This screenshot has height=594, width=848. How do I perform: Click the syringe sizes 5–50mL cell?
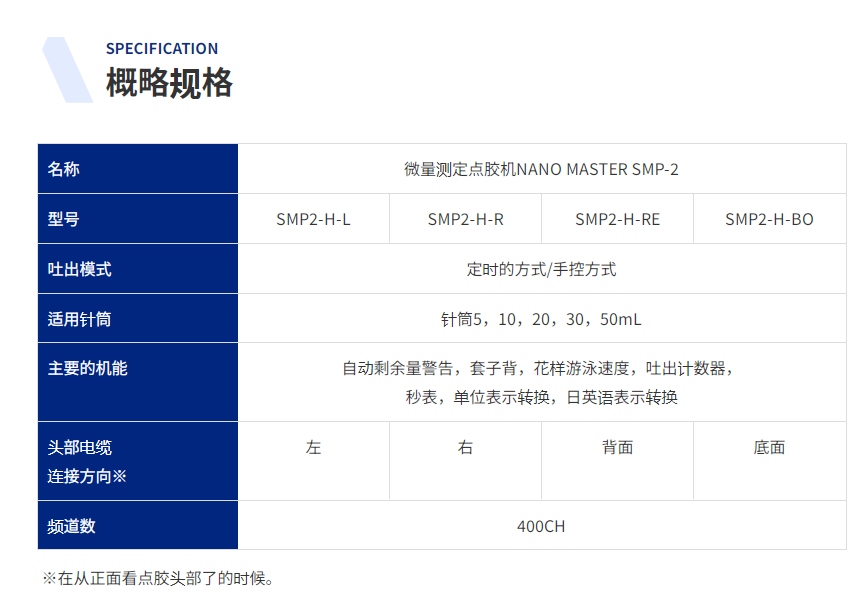click(540, 319)
